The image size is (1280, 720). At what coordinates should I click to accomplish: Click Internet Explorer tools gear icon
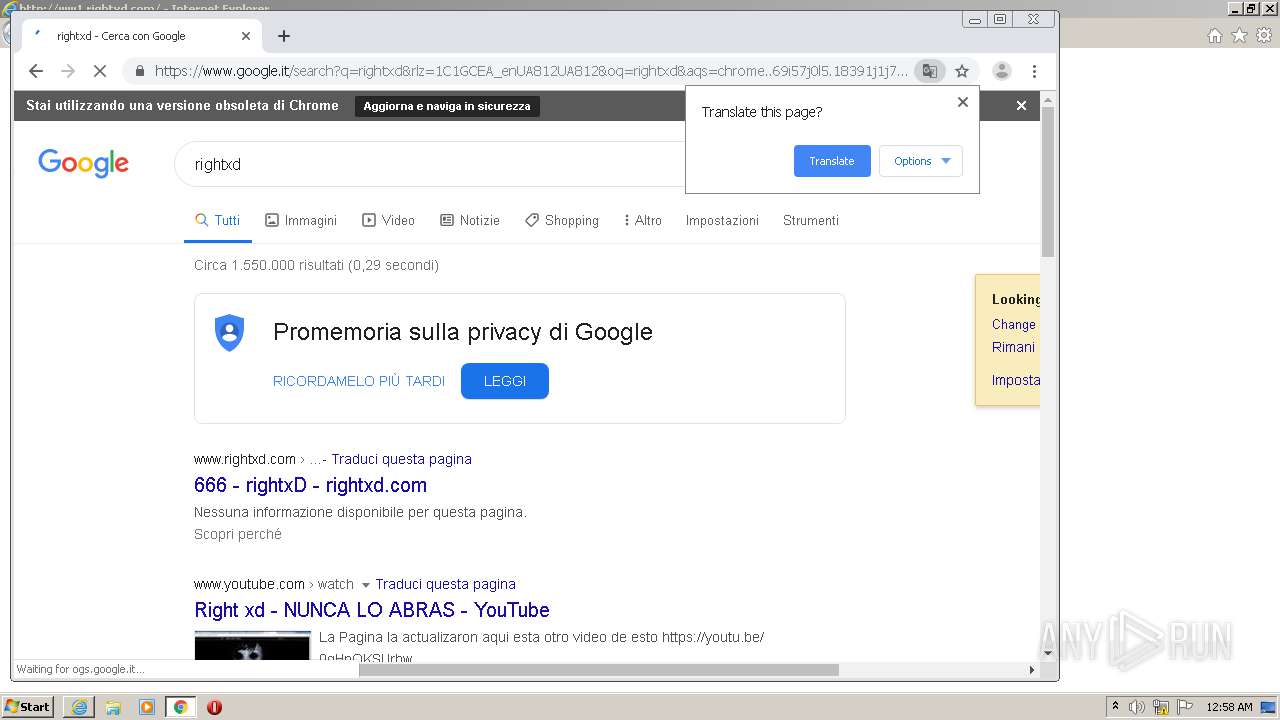click(x=1263, y=36)
